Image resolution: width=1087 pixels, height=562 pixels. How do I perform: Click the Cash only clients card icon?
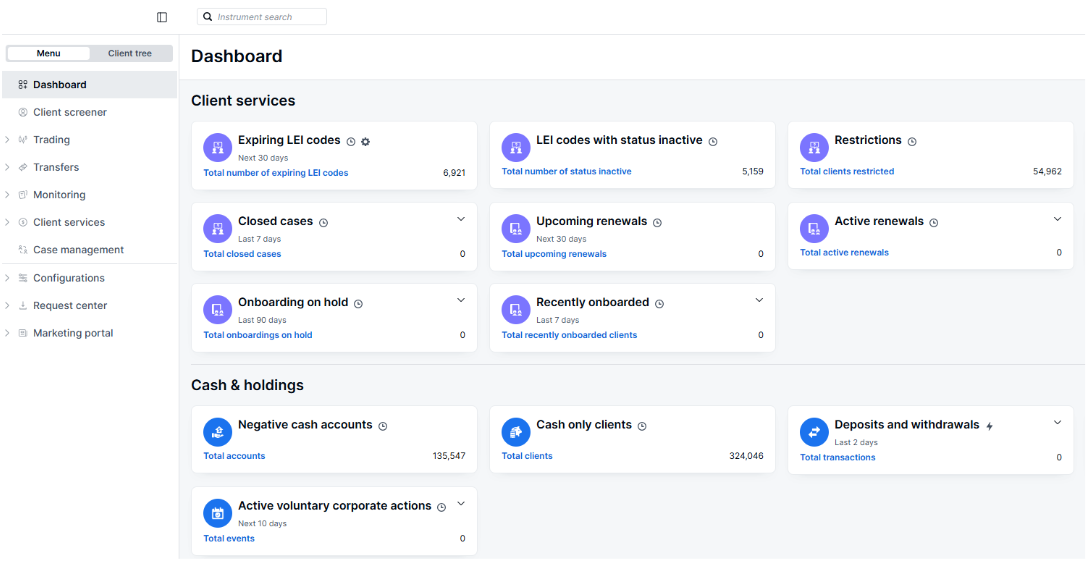[516, 432]
